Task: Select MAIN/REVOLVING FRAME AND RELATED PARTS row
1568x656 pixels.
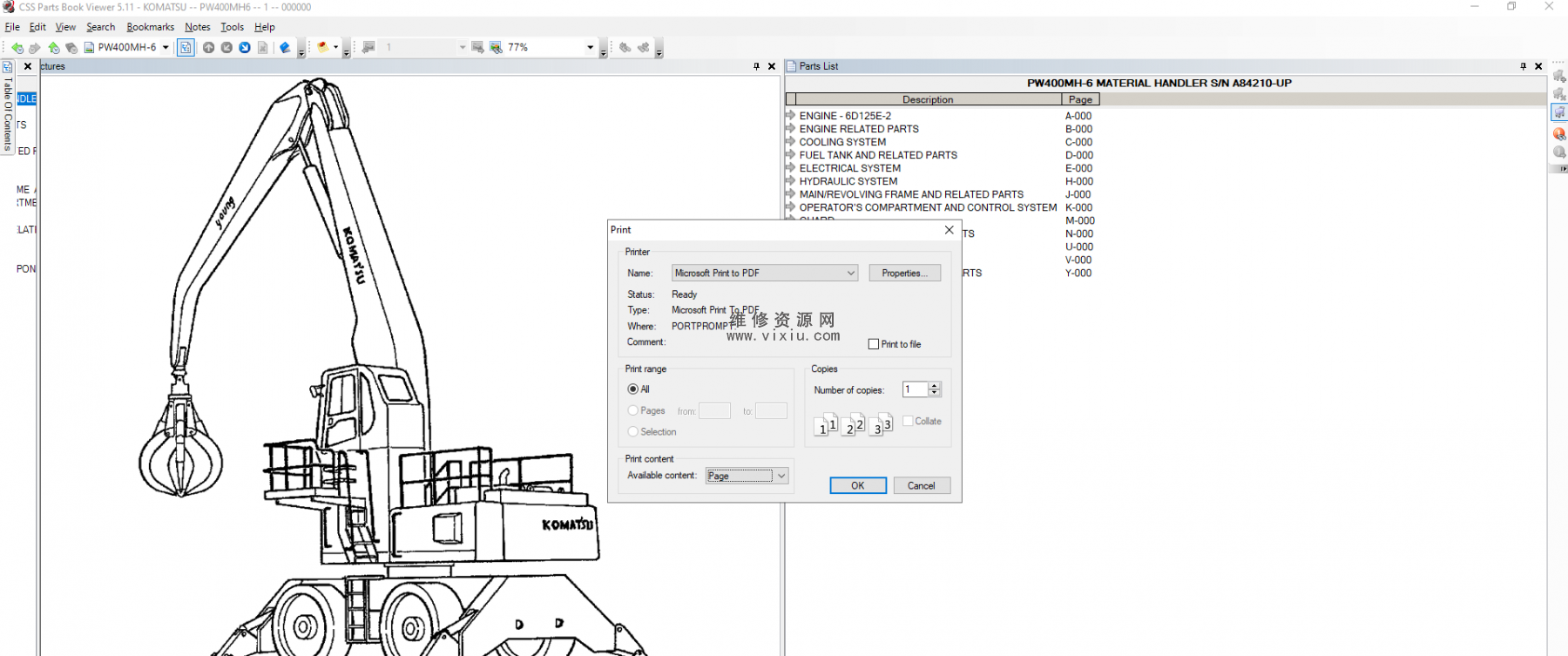Action: coord(911,194)
